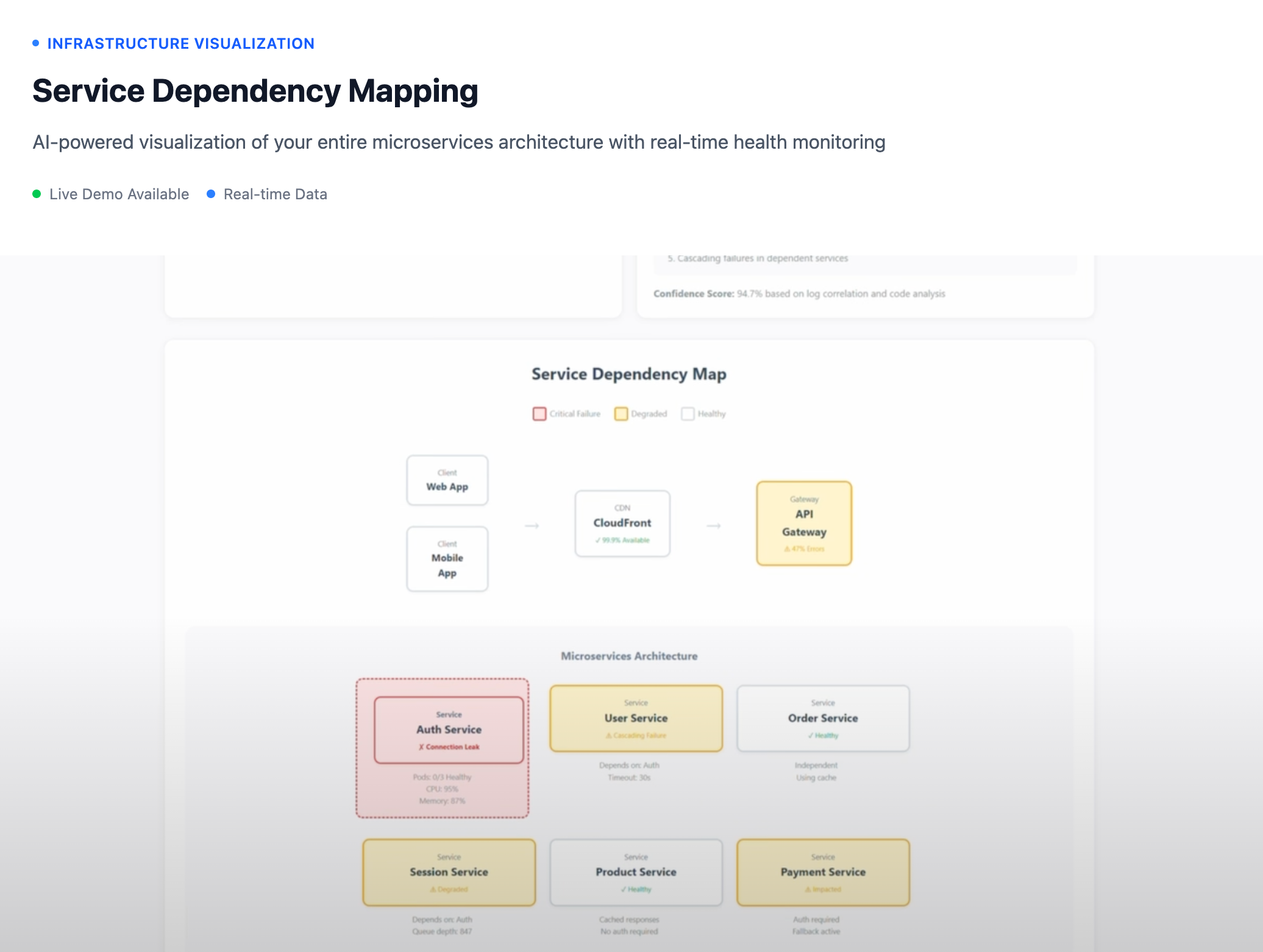Open the API Gateway node
1263x952 pixels.
pyautogui.click(x=803, y=524)
